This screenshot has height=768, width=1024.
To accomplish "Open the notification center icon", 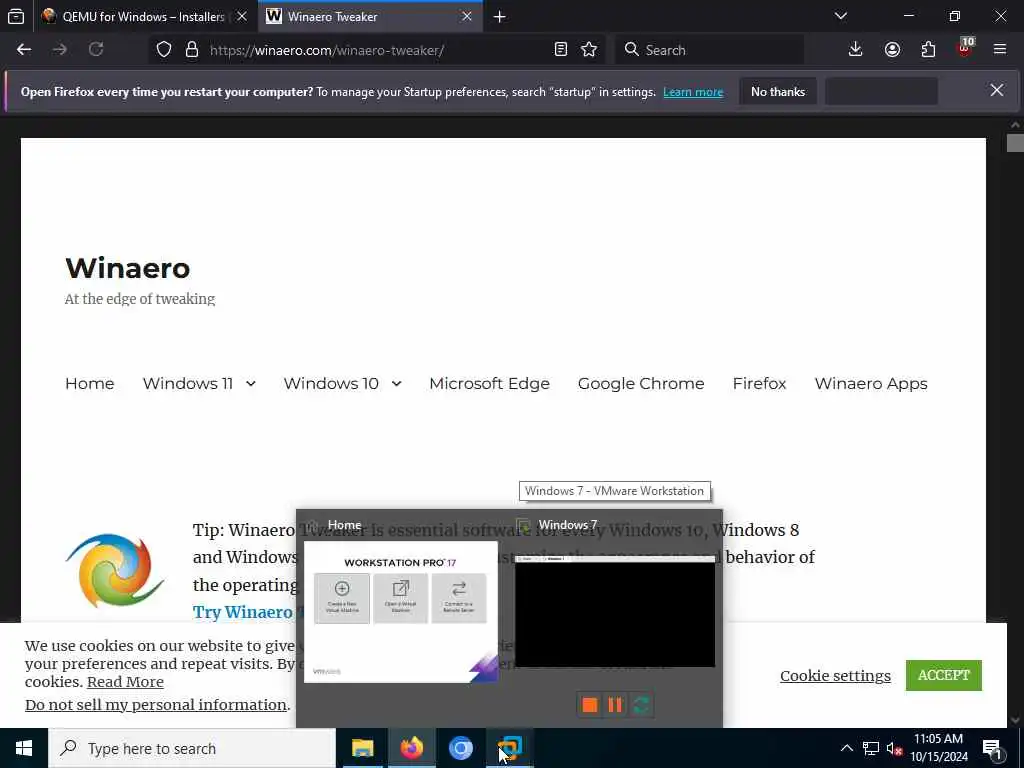I will click(x=993, y=748).
